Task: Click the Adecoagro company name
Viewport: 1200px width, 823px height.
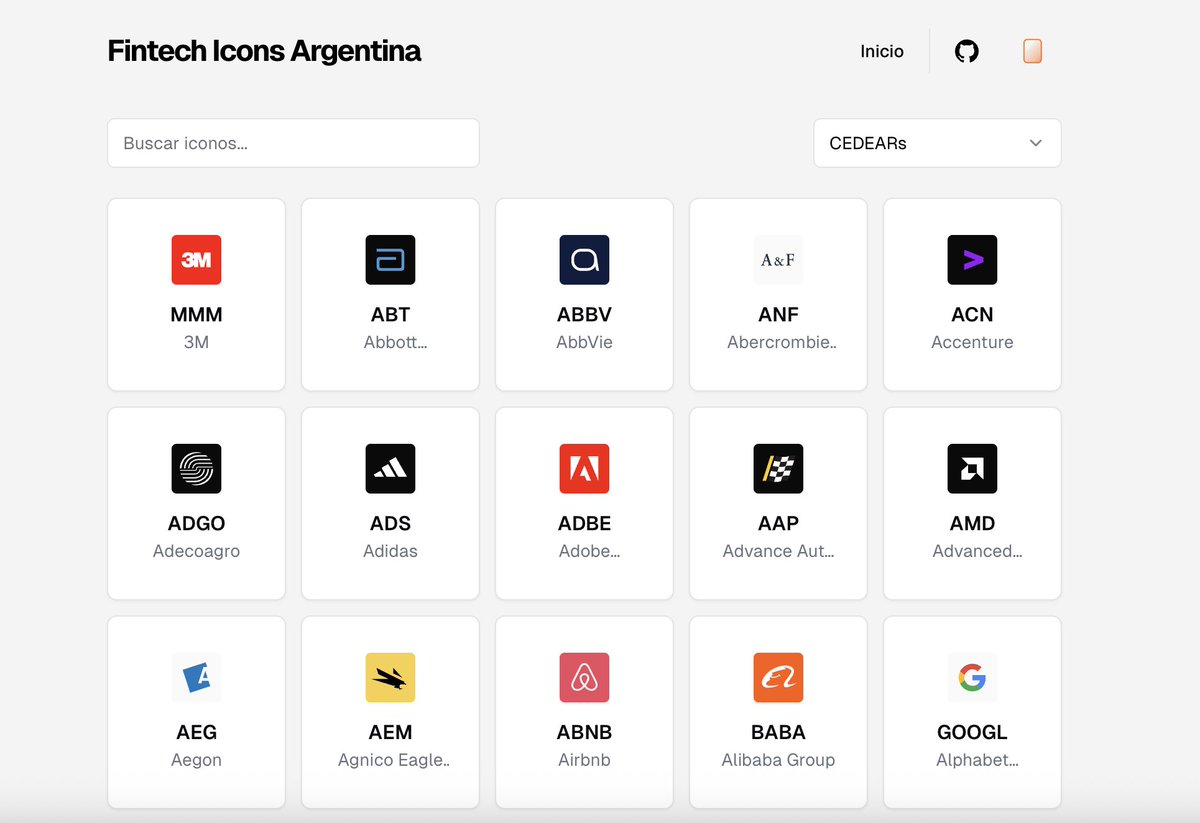Action: coord(196,551)
